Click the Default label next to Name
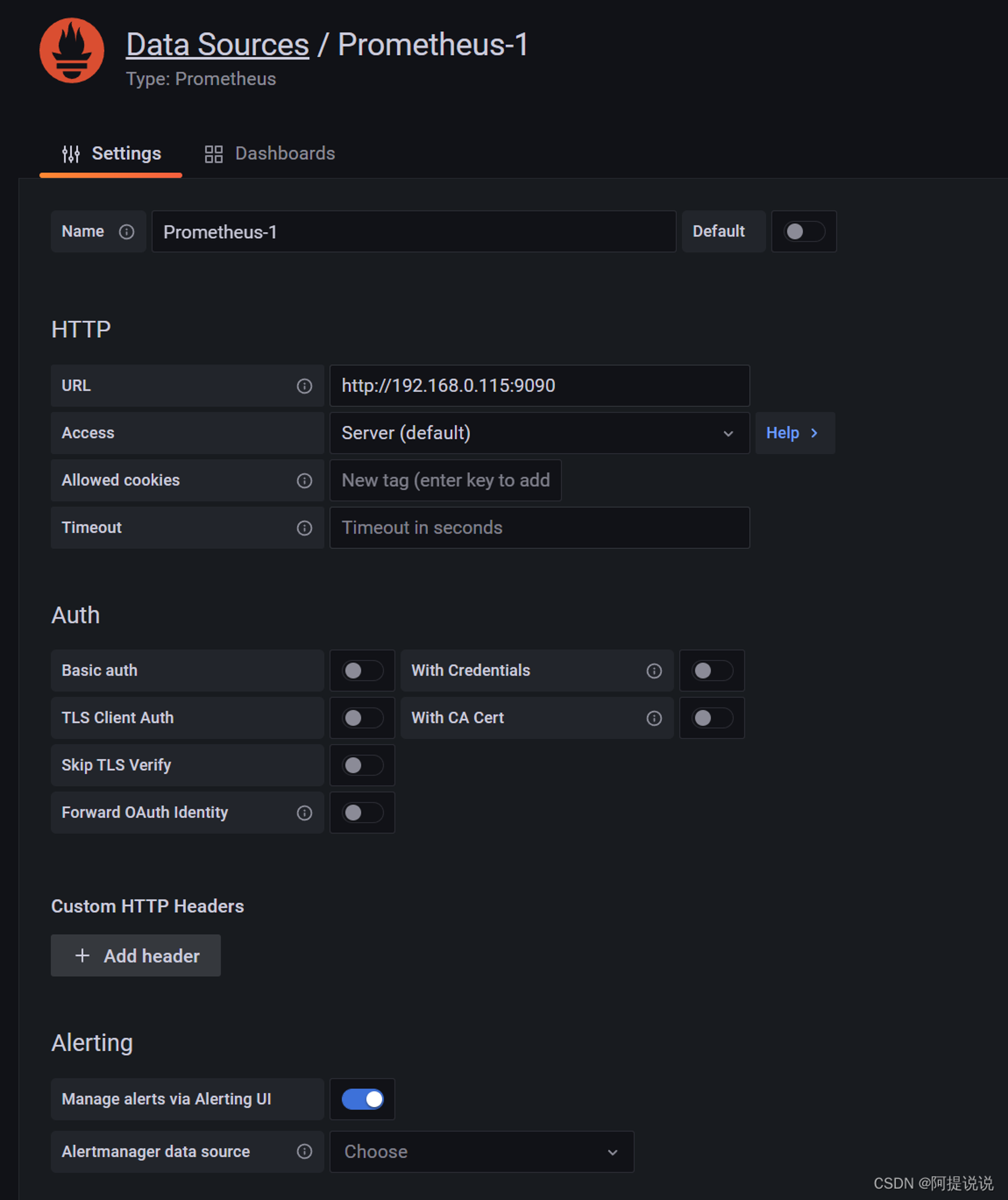1008x1200 pixels. click(719, 232)
